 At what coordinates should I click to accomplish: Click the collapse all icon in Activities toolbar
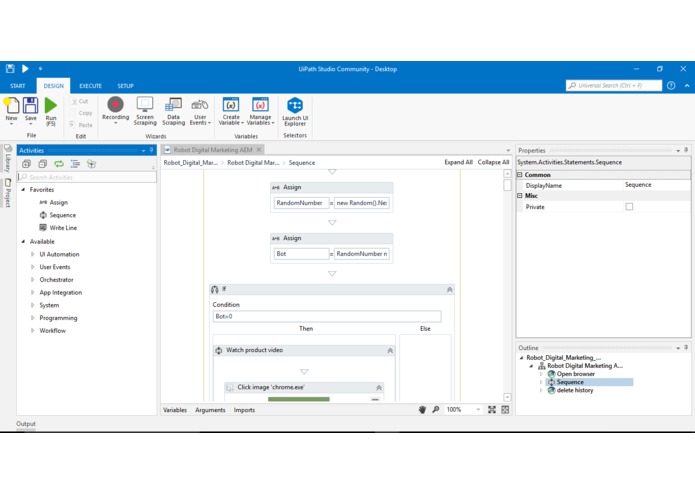pos(43,164)
